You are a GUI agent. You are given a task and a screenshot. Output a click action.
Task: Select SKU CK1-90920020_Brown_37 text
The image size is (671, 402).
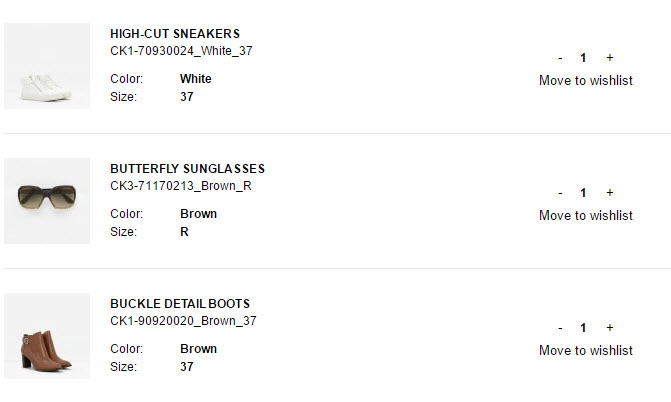[183, 321]
